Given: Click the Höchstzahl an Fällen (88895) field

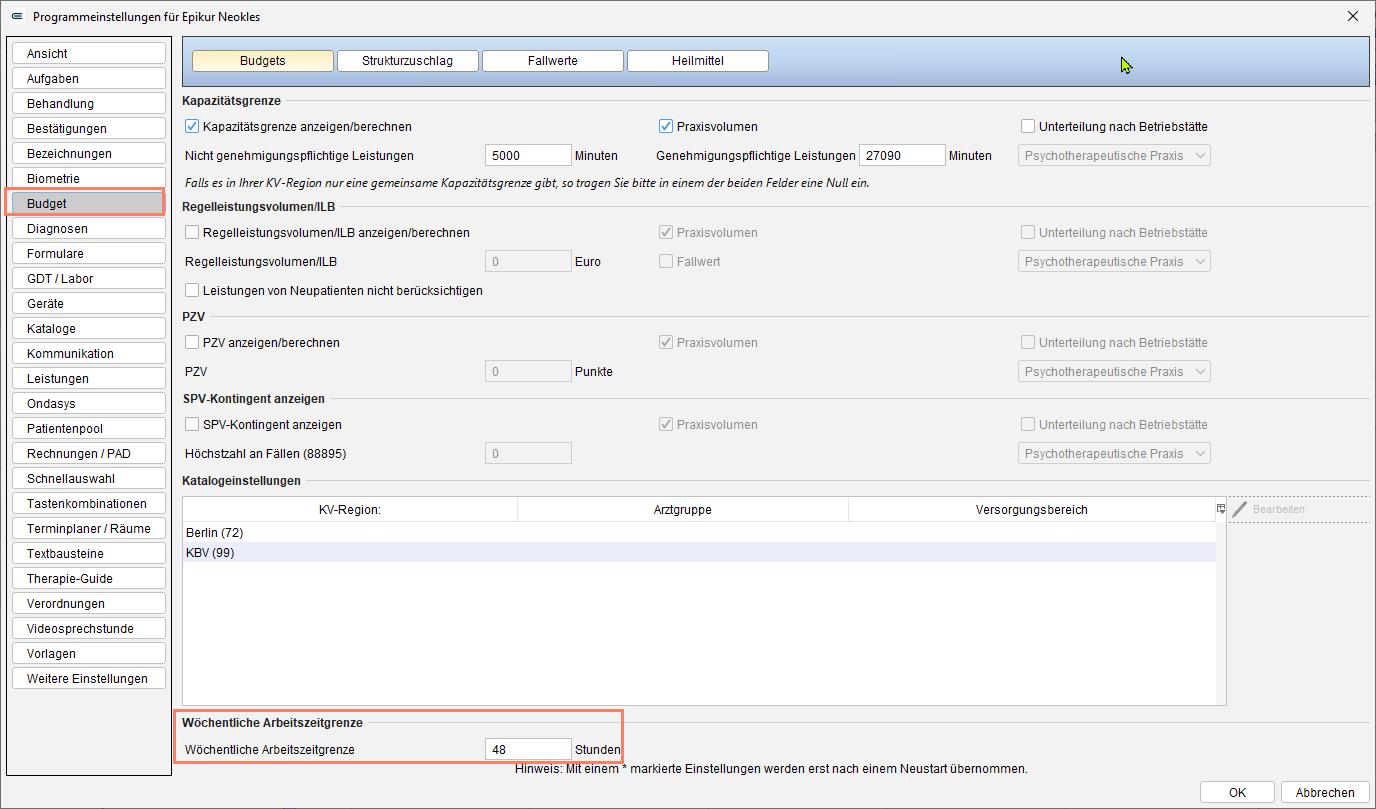Looking at the screenshot, I should 528,454.
